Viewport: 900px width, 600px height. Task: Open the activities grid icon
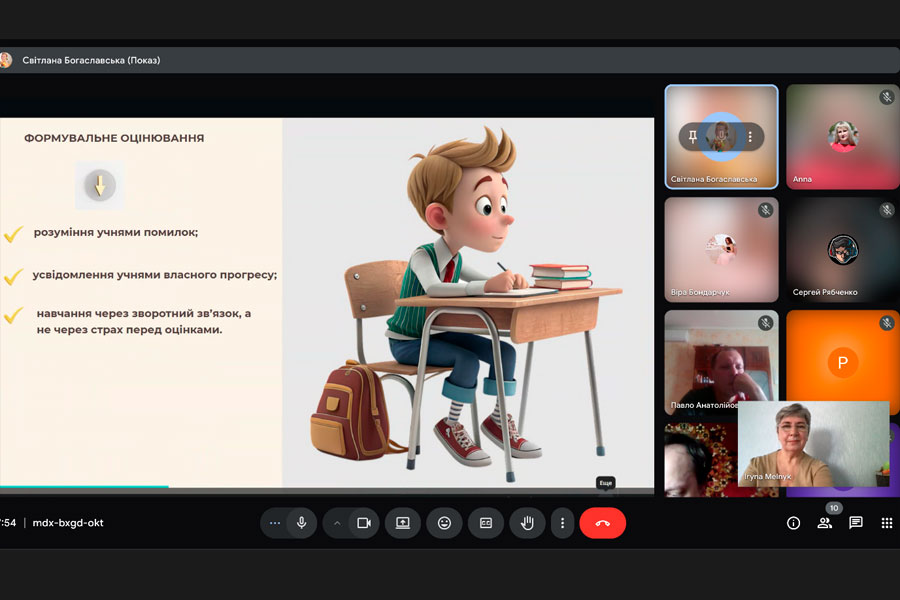point(887,523)
